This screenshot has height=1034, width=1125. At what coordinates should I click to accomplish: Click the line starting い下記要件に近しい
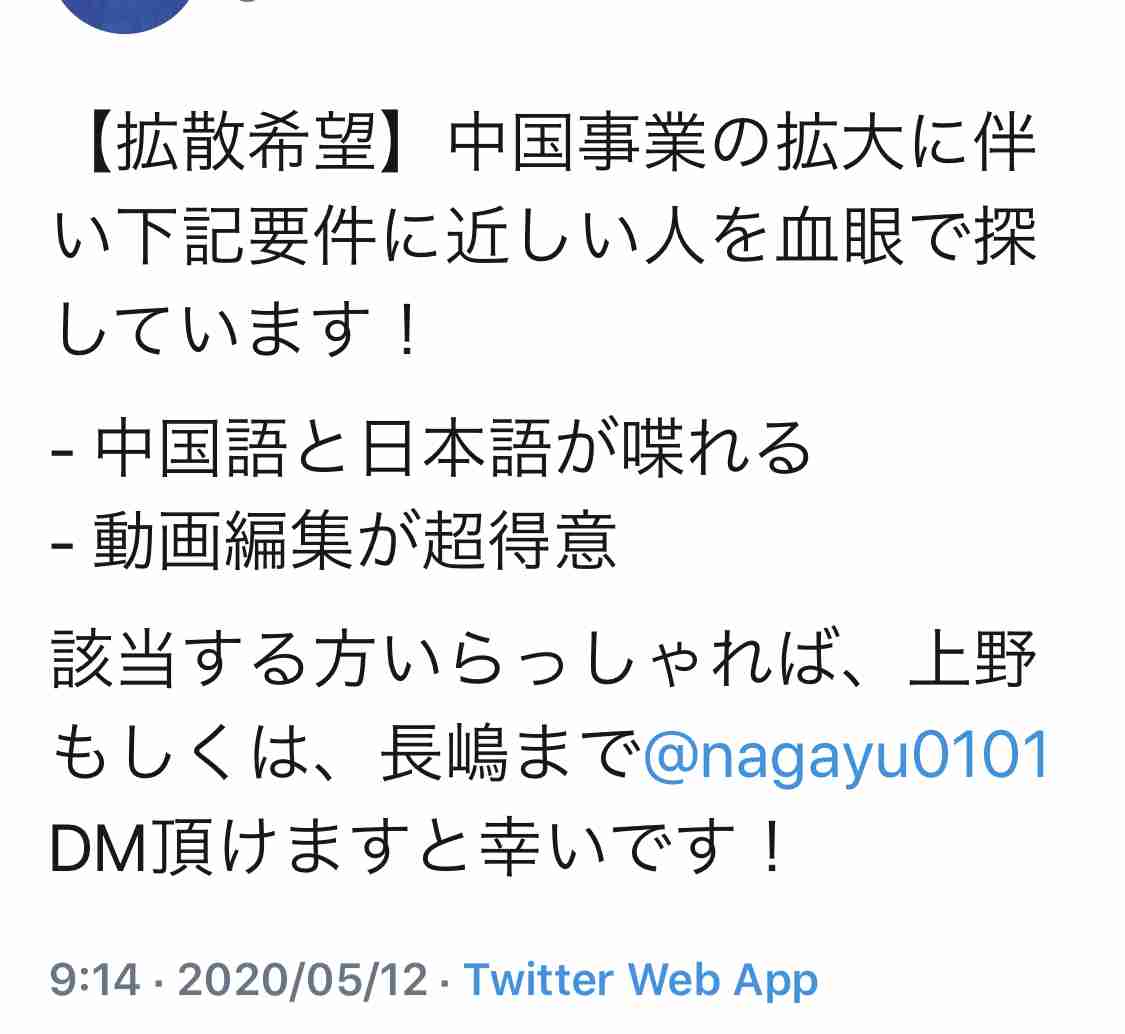545,237
